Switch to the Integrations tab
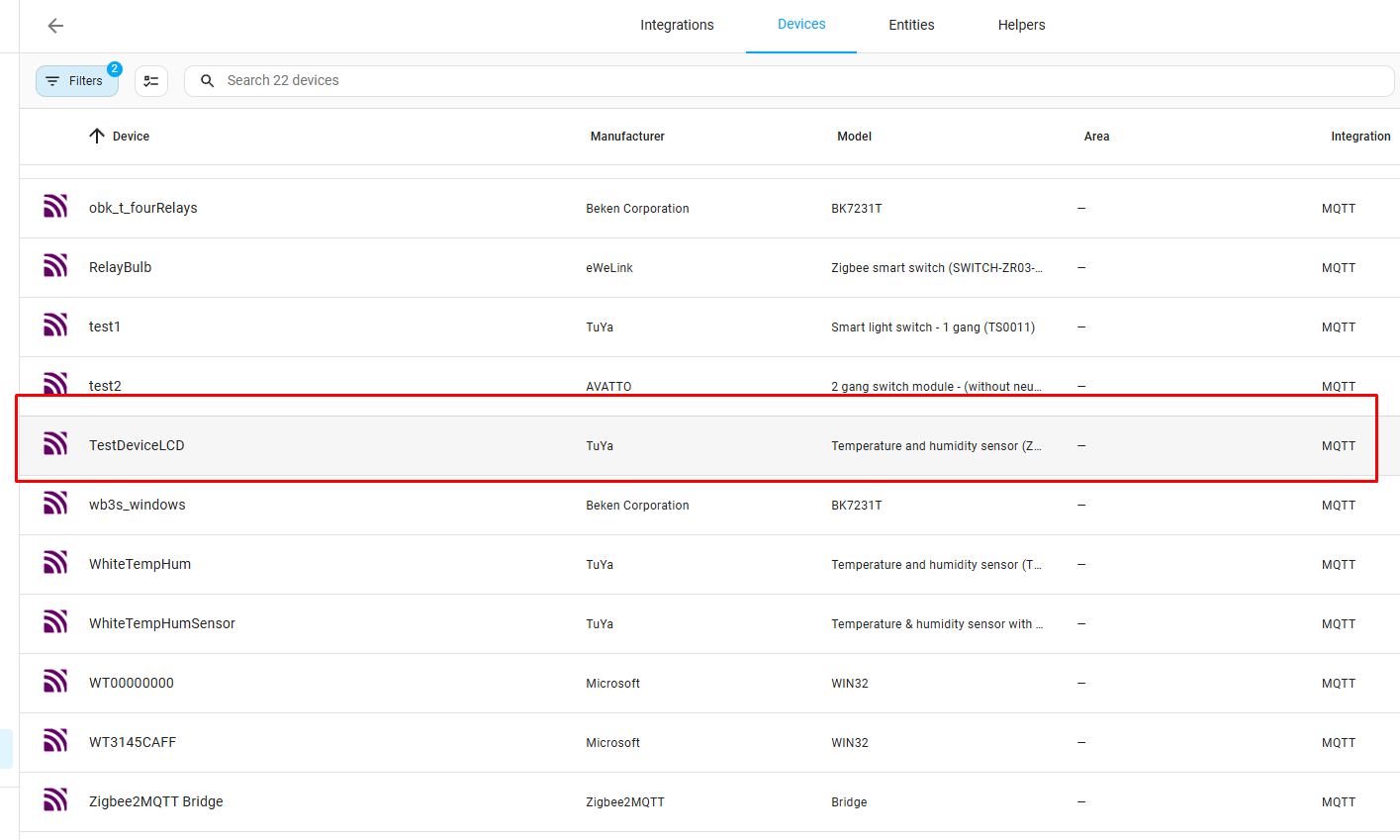 [677, 26]
